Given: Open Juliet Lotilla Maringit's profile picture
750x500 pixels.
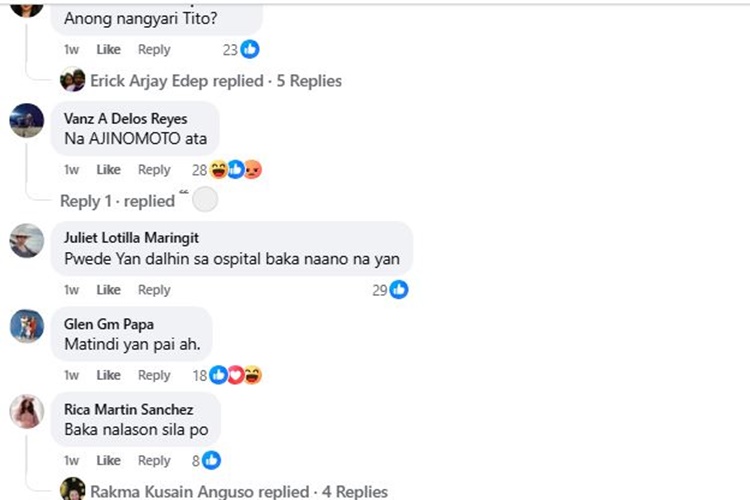Looking at the screenshot, I should pos(27,240).
